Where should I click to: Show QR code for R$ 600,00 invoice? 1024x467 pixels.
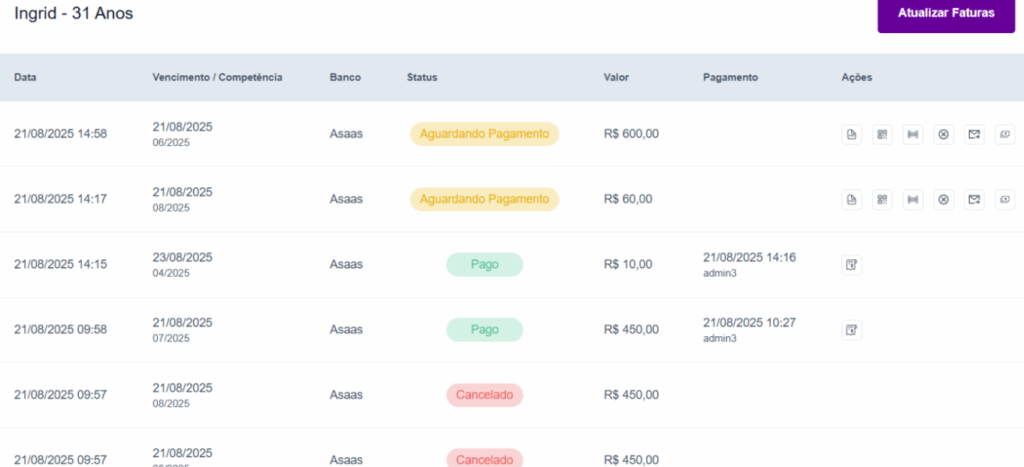pos(882,135)
